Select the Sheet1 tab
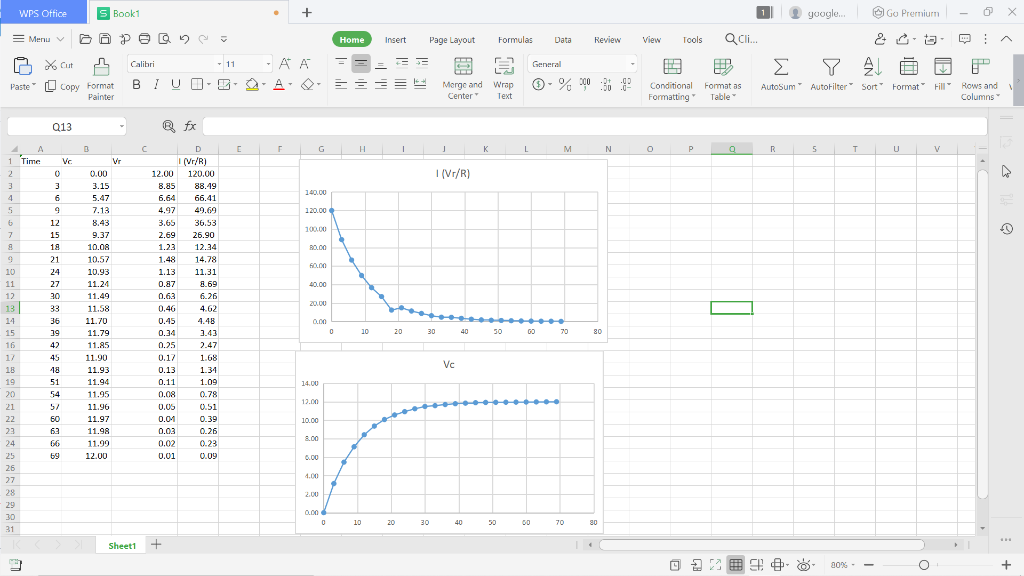 point(122,545)
